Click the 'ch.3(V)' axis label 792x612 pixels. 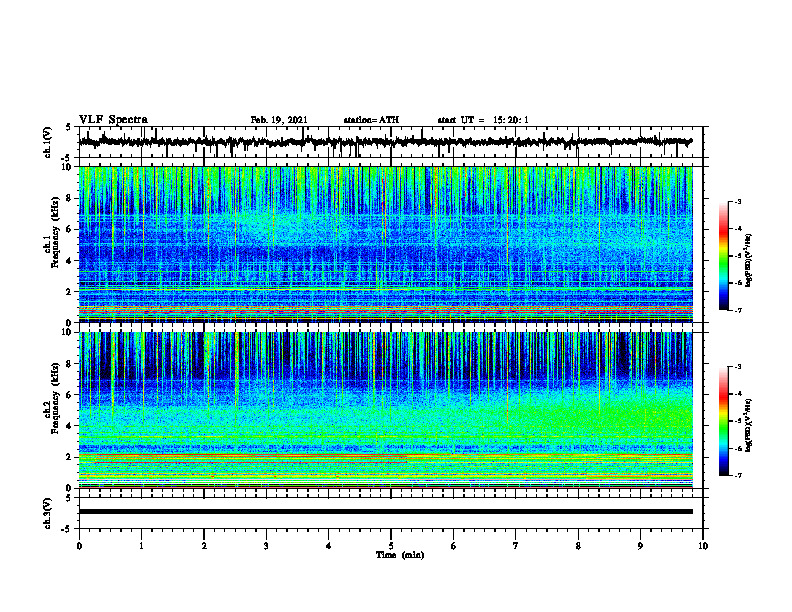click(x=47, y=513)
